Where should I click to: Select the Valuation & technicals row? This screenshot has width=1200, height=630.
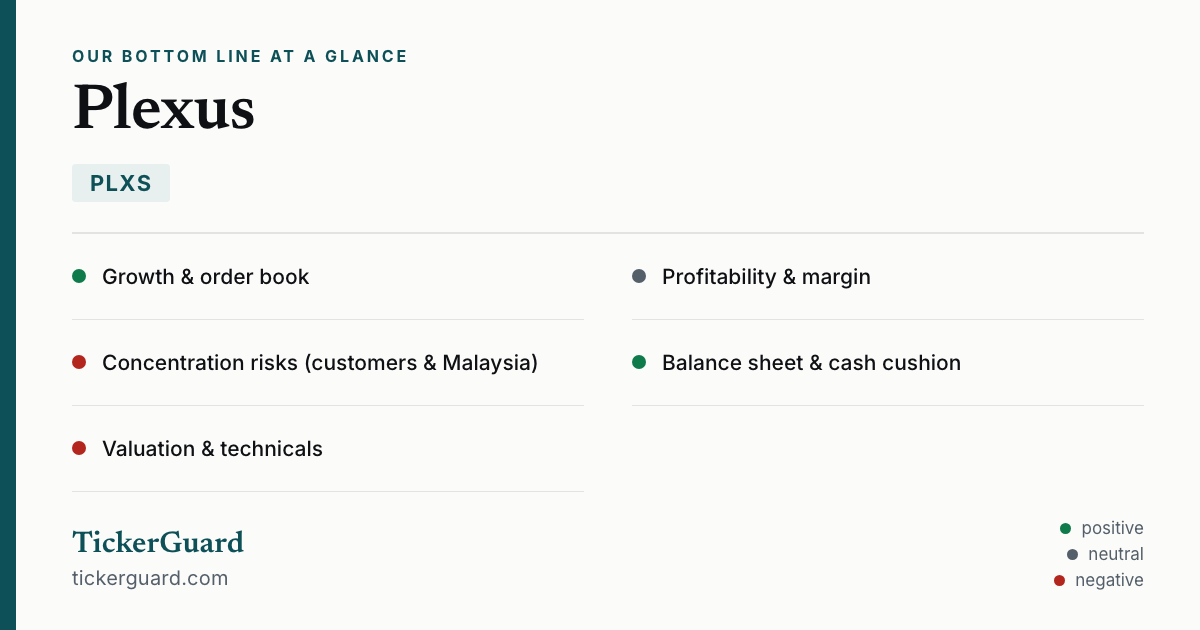click(x=328, y=449)
